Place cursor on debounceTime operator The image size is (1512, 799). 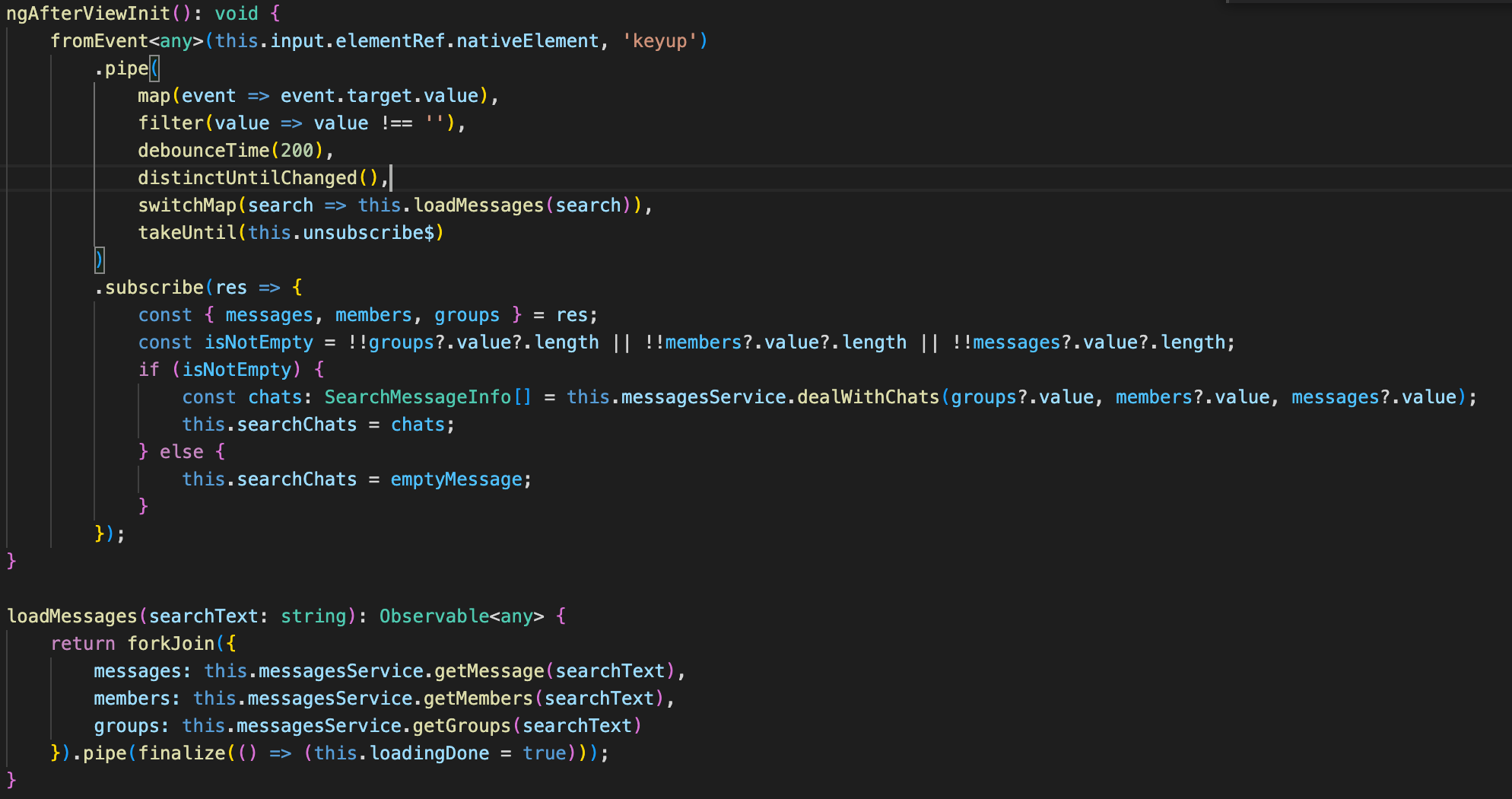203,151
